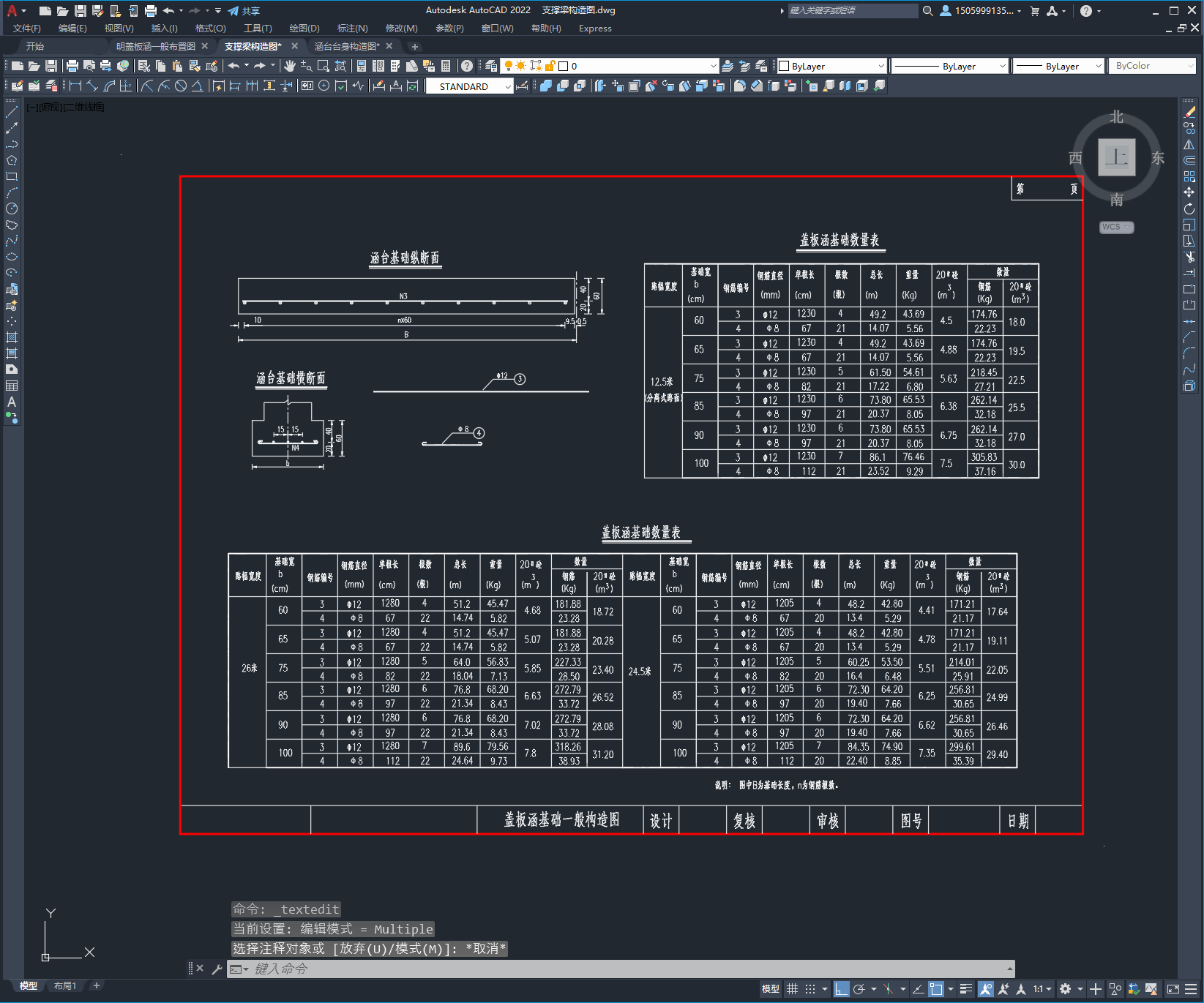Select the Circle tool in draw toolbar
1204x1003 pixels.
pos(12,209)
